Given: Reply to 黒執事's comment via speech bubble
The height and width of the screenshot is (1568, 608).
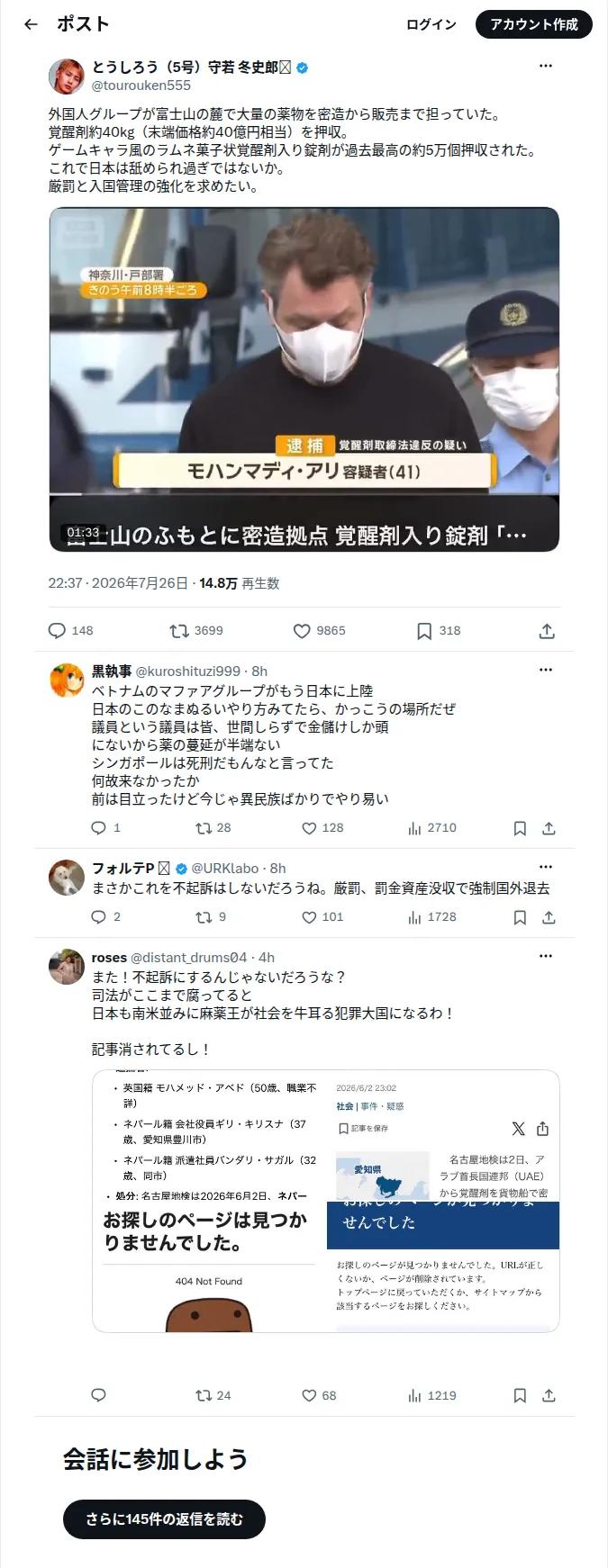Looking at the screenshot, I should (x=99, y=828).
